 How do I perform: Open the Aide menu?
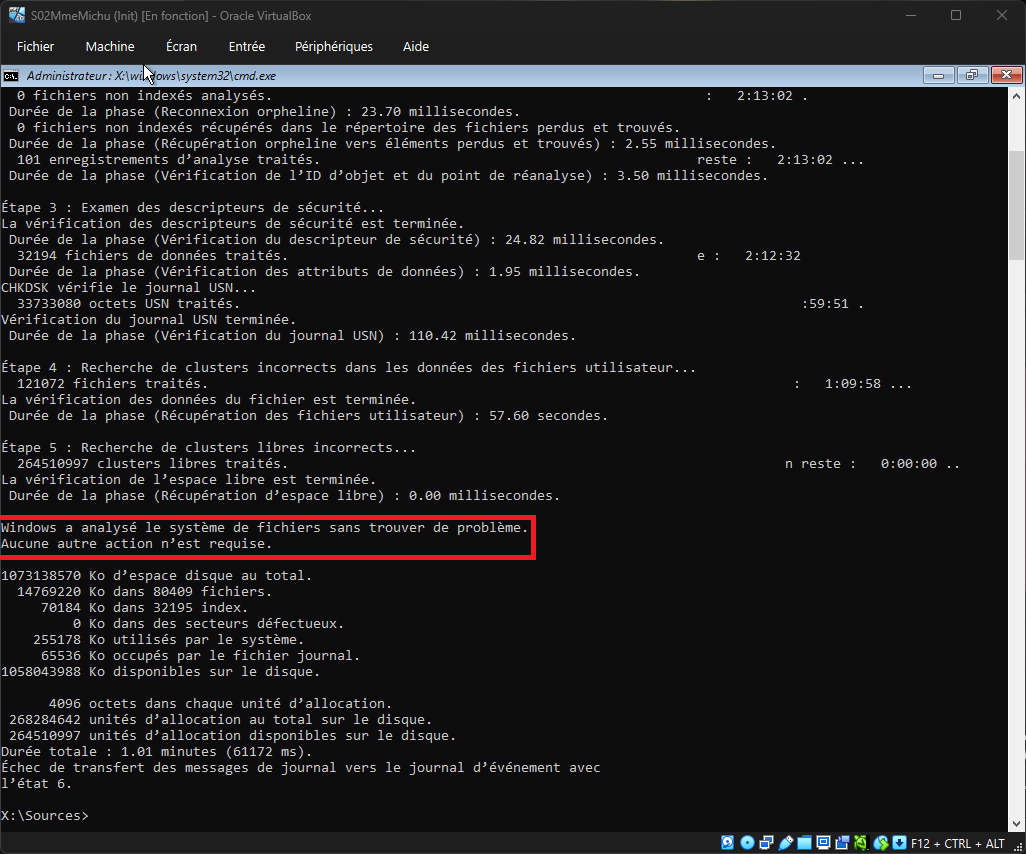(415, 47)
